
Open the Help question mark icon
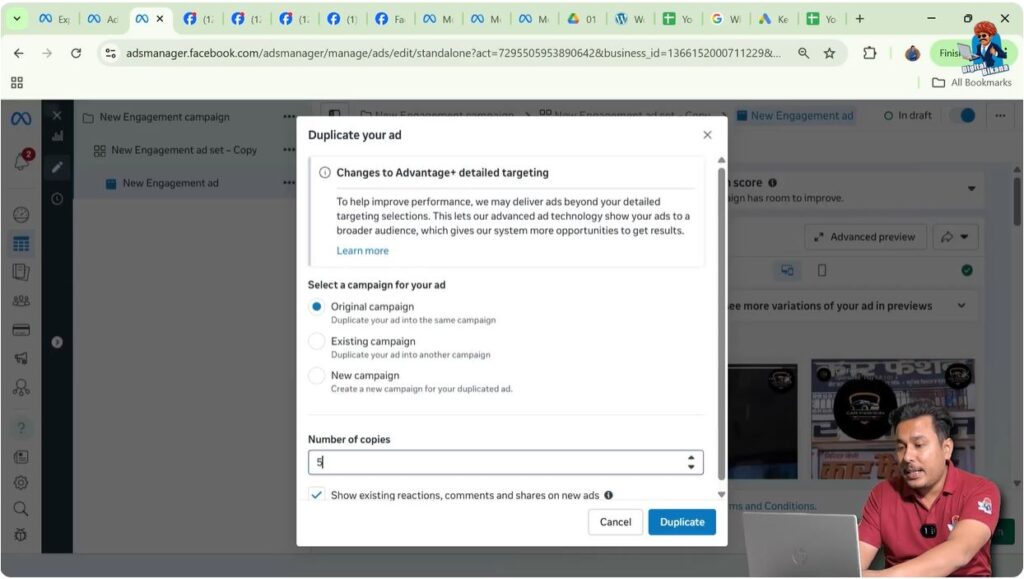tap(21, 428)
